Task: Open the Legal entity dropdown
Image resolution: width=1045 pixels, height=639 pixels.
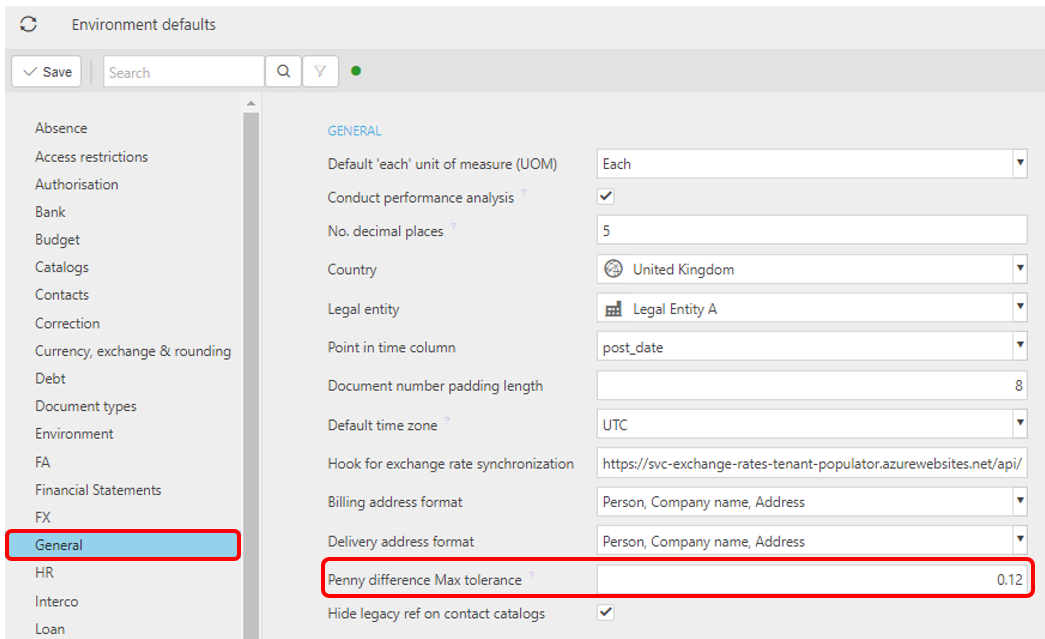Action: [1020, 308]
